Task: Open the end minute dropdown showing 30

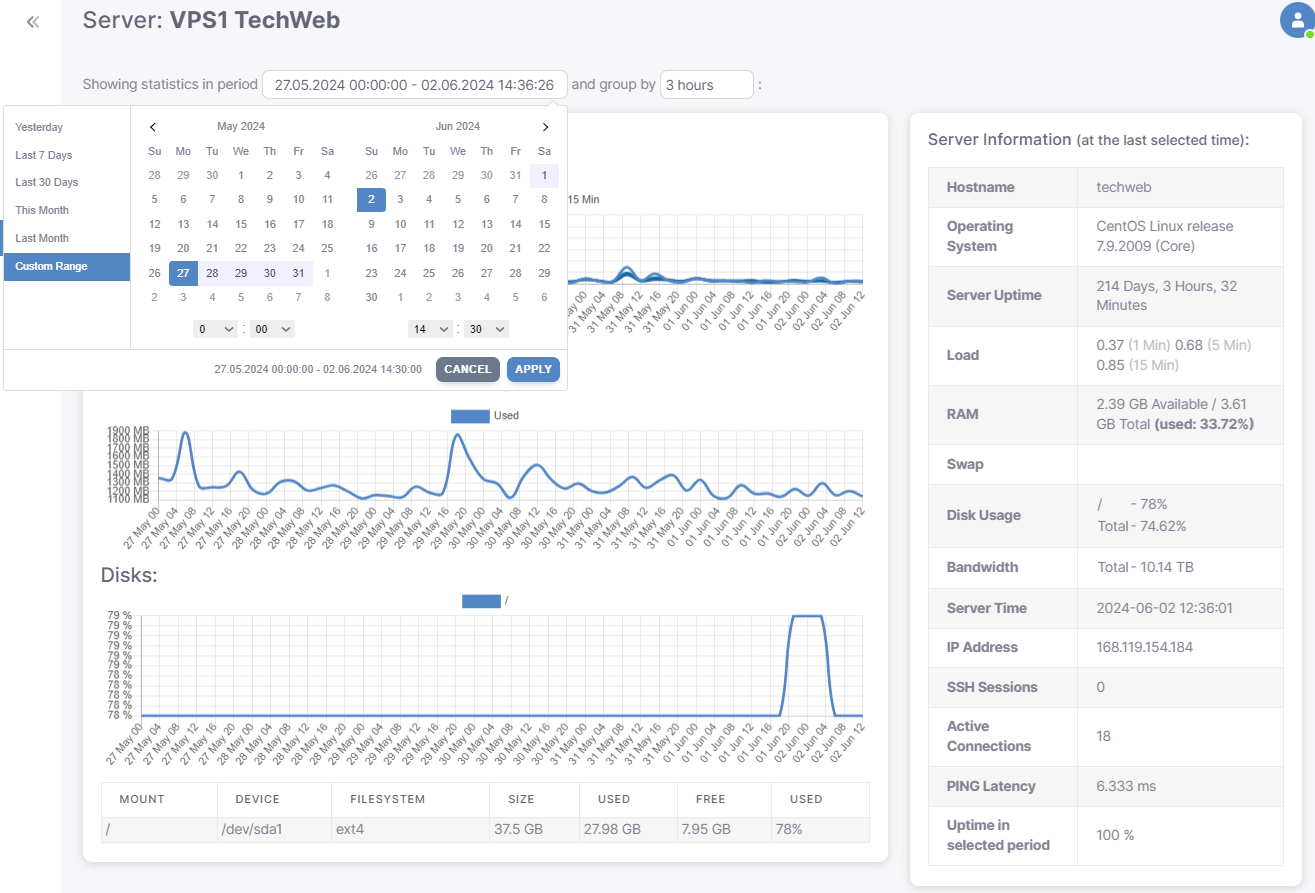Action: tap(487, 329)
